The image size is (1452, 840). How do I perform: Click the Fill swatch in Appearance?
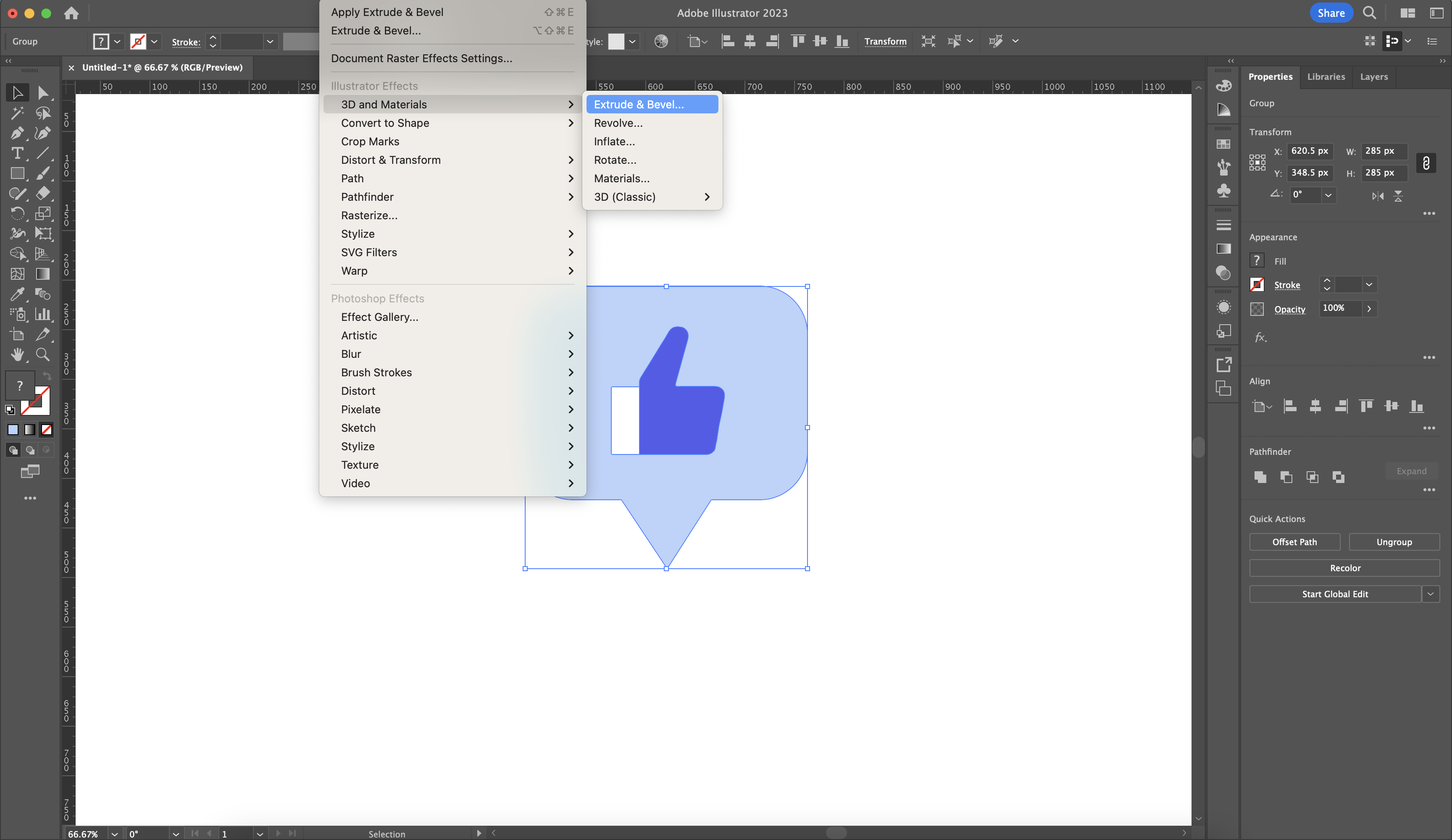pyautogui.click(x=1257, y=260)
